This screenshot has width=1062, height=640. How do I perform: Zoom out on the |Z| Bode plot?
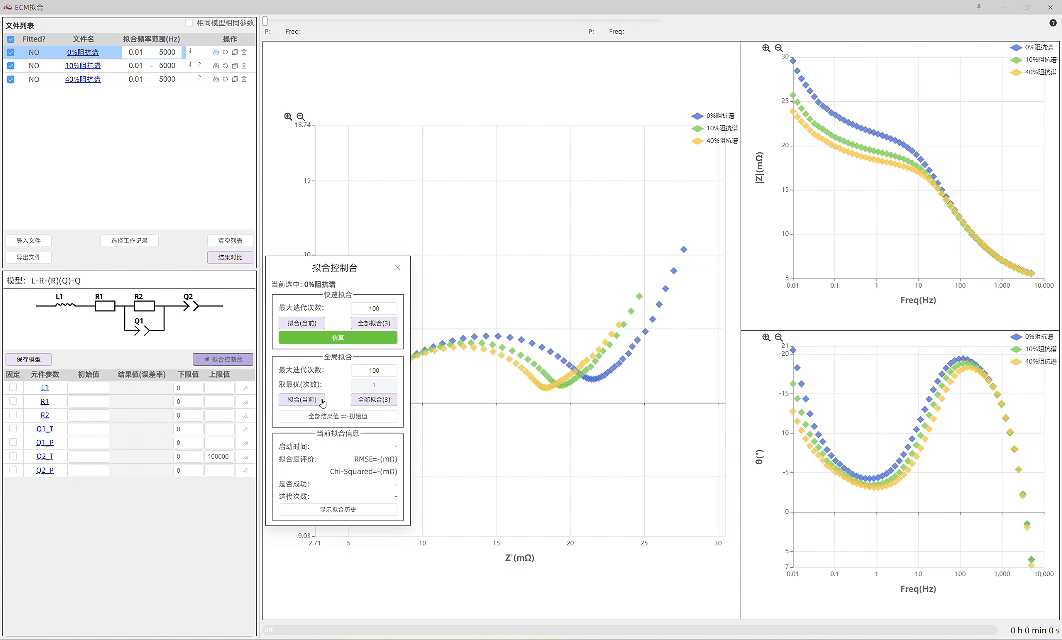click(x=779, y=48)
